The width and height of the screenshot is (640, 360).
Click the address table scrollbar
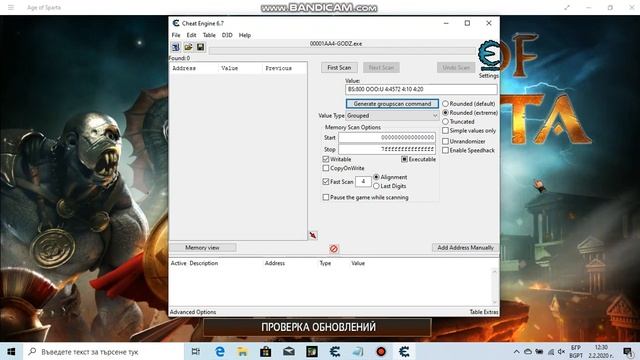click(x=494, y=287)
